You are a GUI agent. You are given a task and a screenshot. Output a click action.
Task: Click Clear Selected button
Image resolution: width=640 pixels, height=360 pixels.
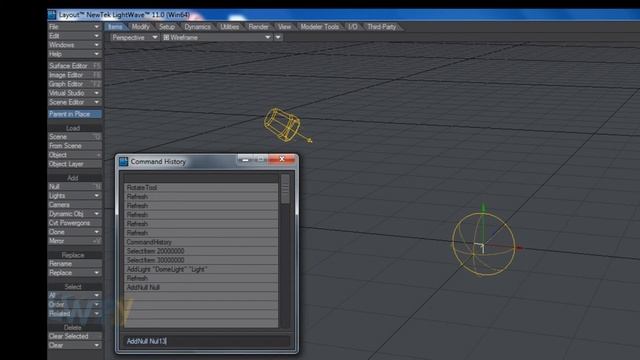click(x=74, y=336)
